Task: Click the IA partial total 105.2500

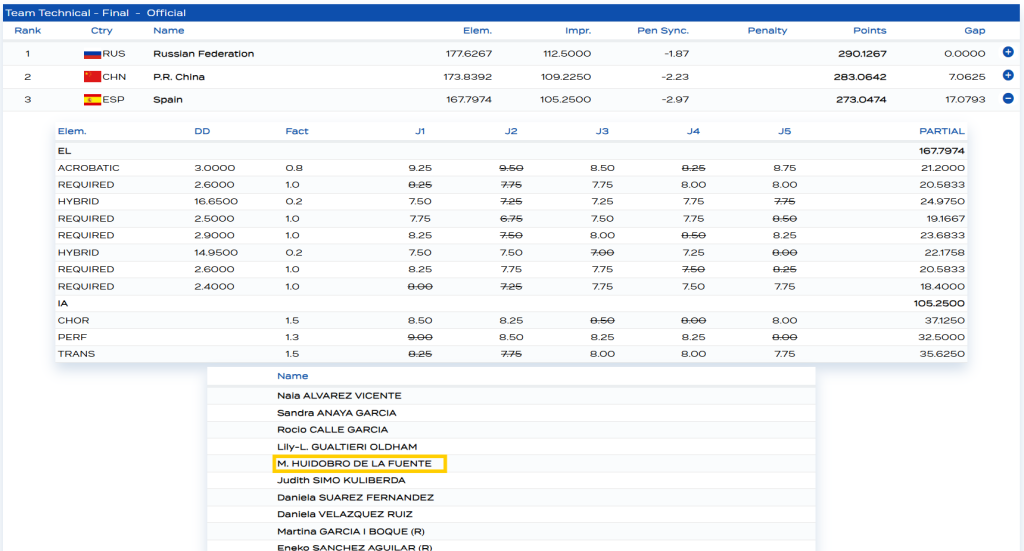Action: click(941, 304)
